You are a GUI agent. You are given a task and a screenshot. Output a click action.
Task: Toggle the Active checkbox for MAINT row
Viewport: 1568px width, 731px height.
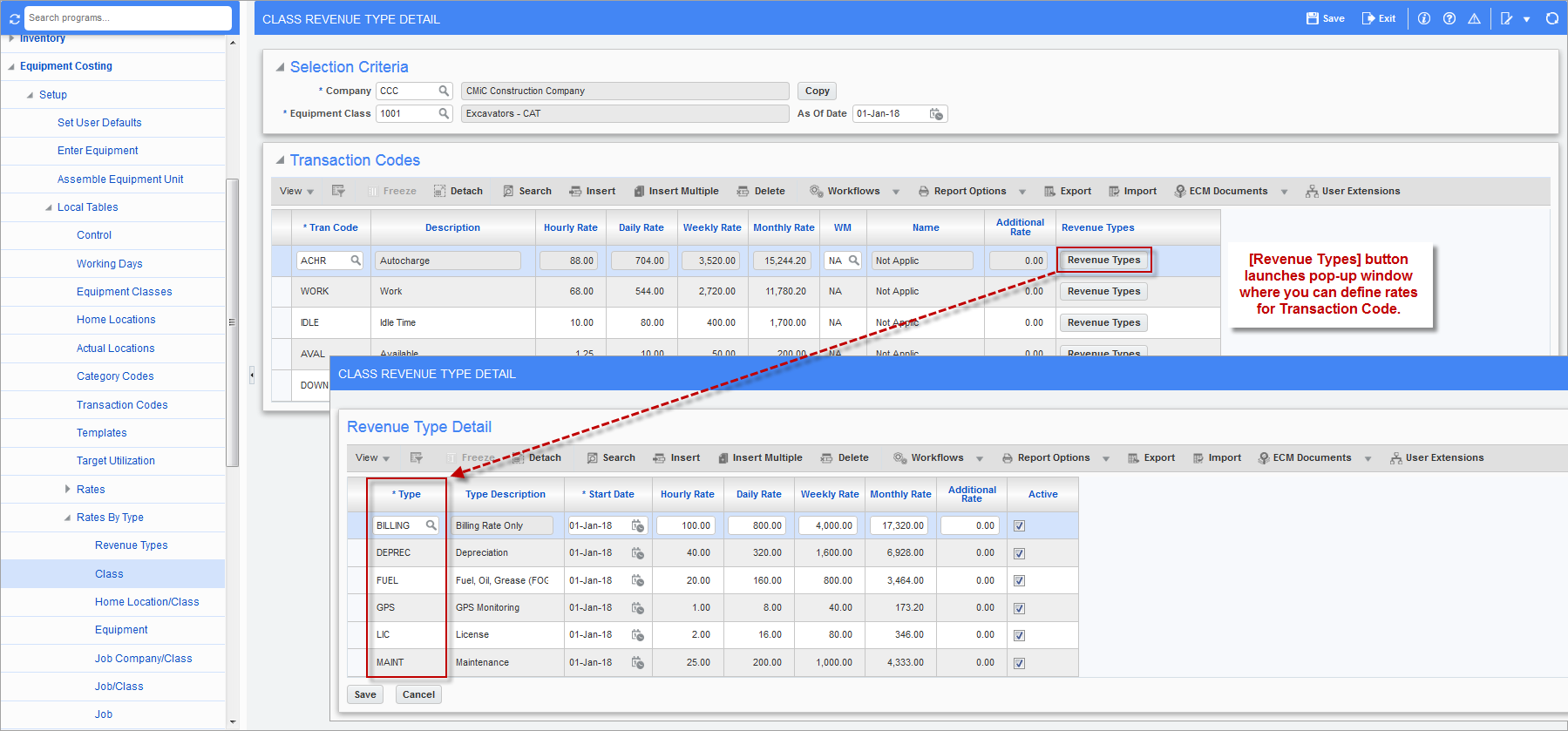(x=1019, y=663)
